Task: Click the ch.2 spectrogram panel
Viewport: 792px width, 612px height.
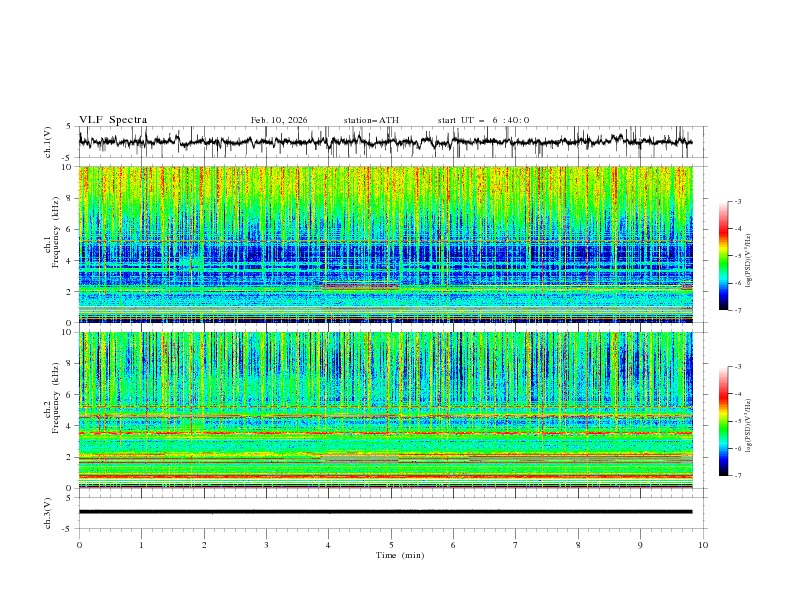Action: pyautogui.click(x=386, y=410)
